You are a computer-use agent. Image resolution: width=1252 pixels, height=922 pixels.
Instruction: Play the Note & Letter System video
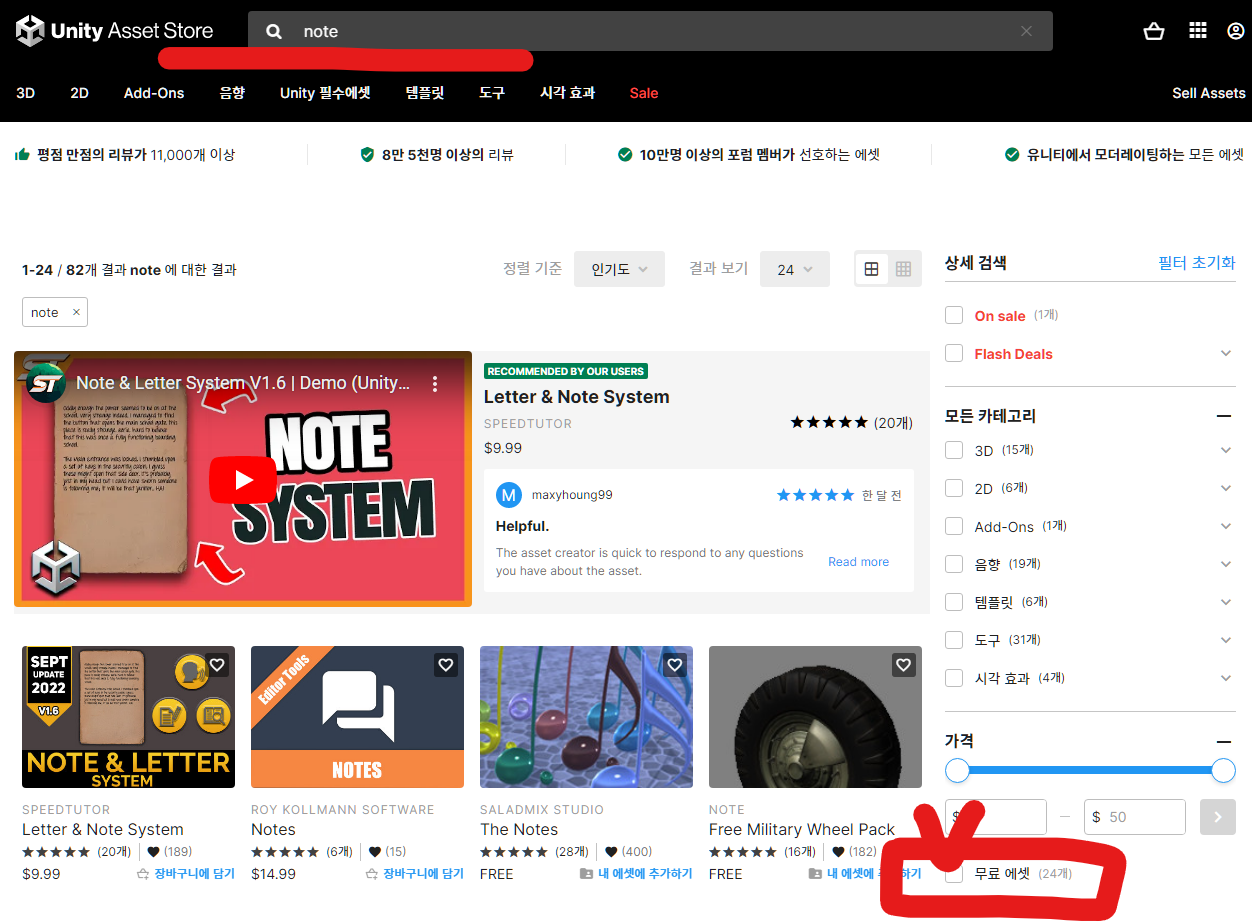[x=243, y=480]
